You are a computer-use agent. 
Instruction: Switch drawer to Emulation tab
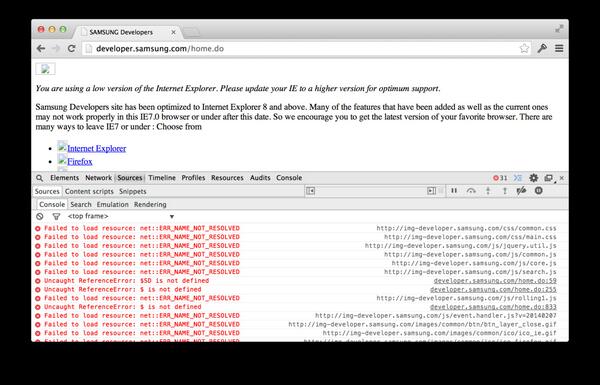pos(112,204)
